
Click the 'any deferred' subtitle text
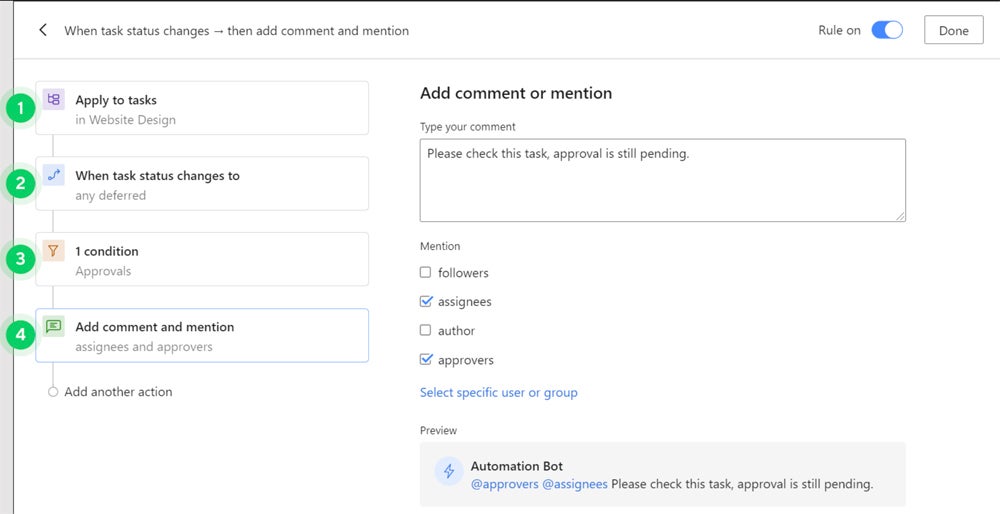coord(110,196)
